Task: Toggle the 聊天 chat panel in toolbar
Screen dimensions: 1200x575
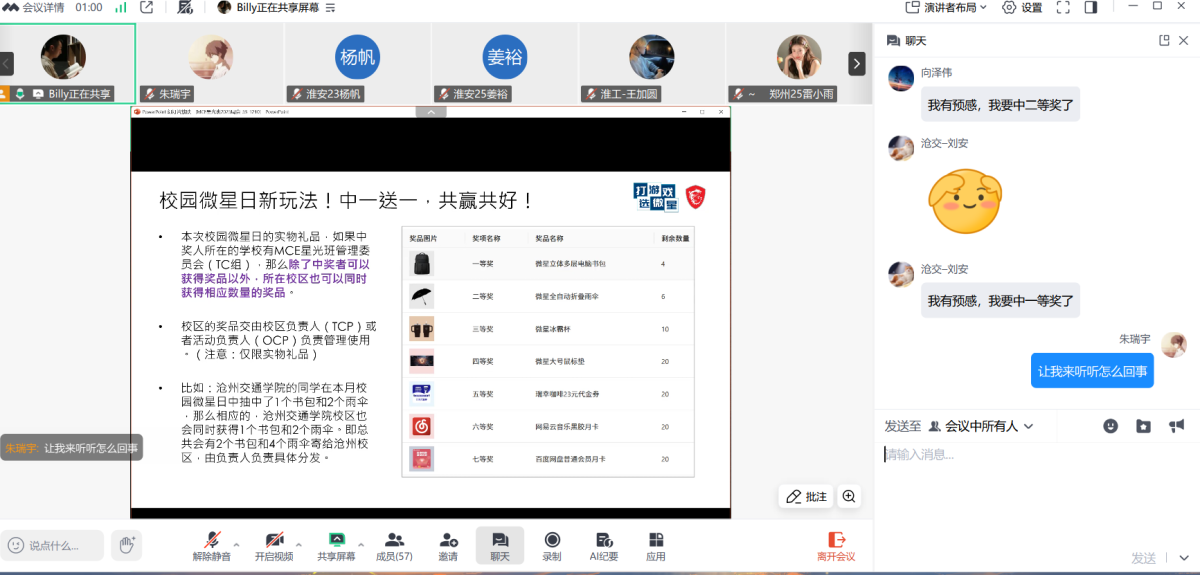Action: [500, 546]
